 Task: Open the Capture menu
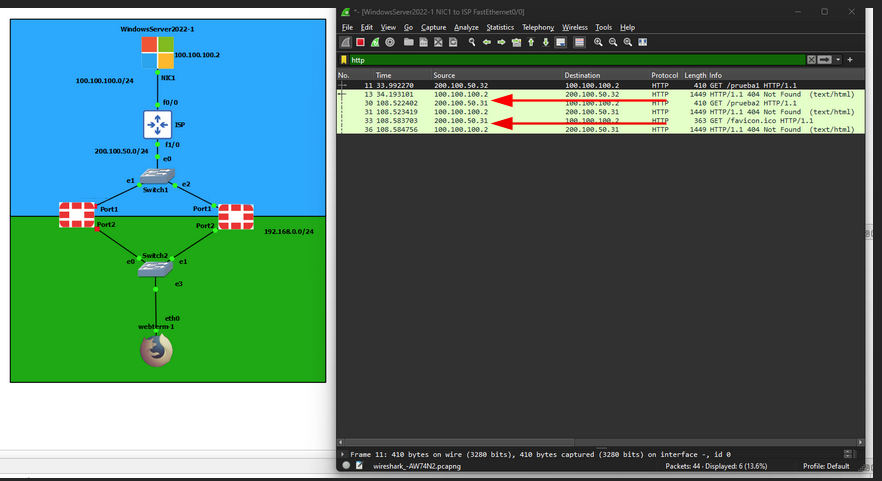coord(433,27)
